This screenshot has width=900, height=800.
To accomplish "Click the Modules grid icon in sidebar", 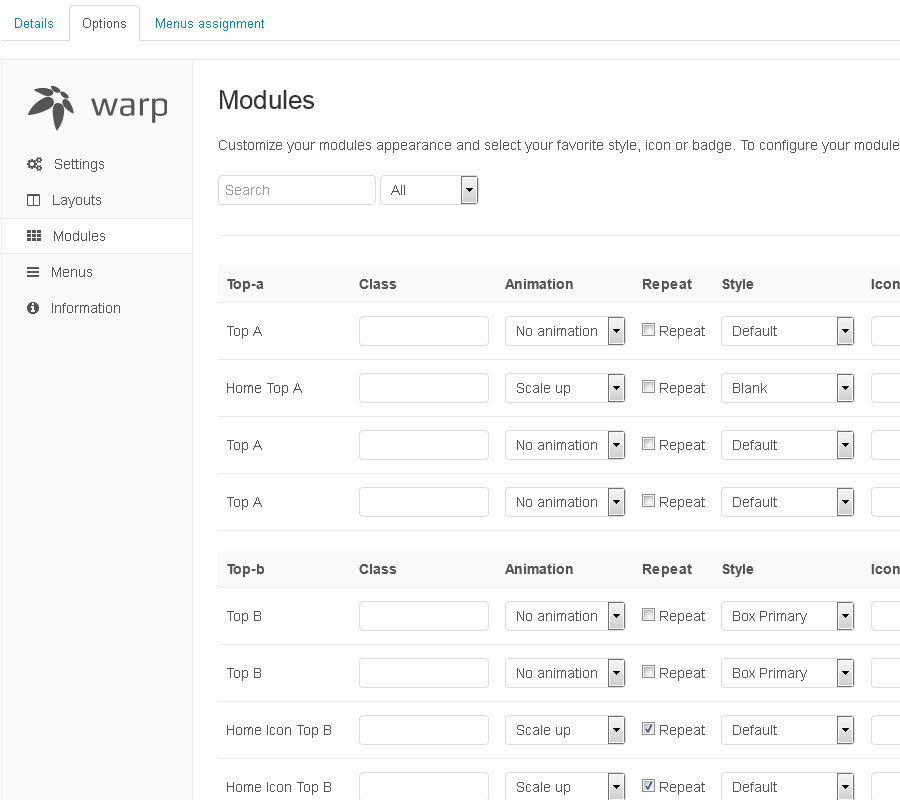I will pyautogui.click(x=34, y=236).
